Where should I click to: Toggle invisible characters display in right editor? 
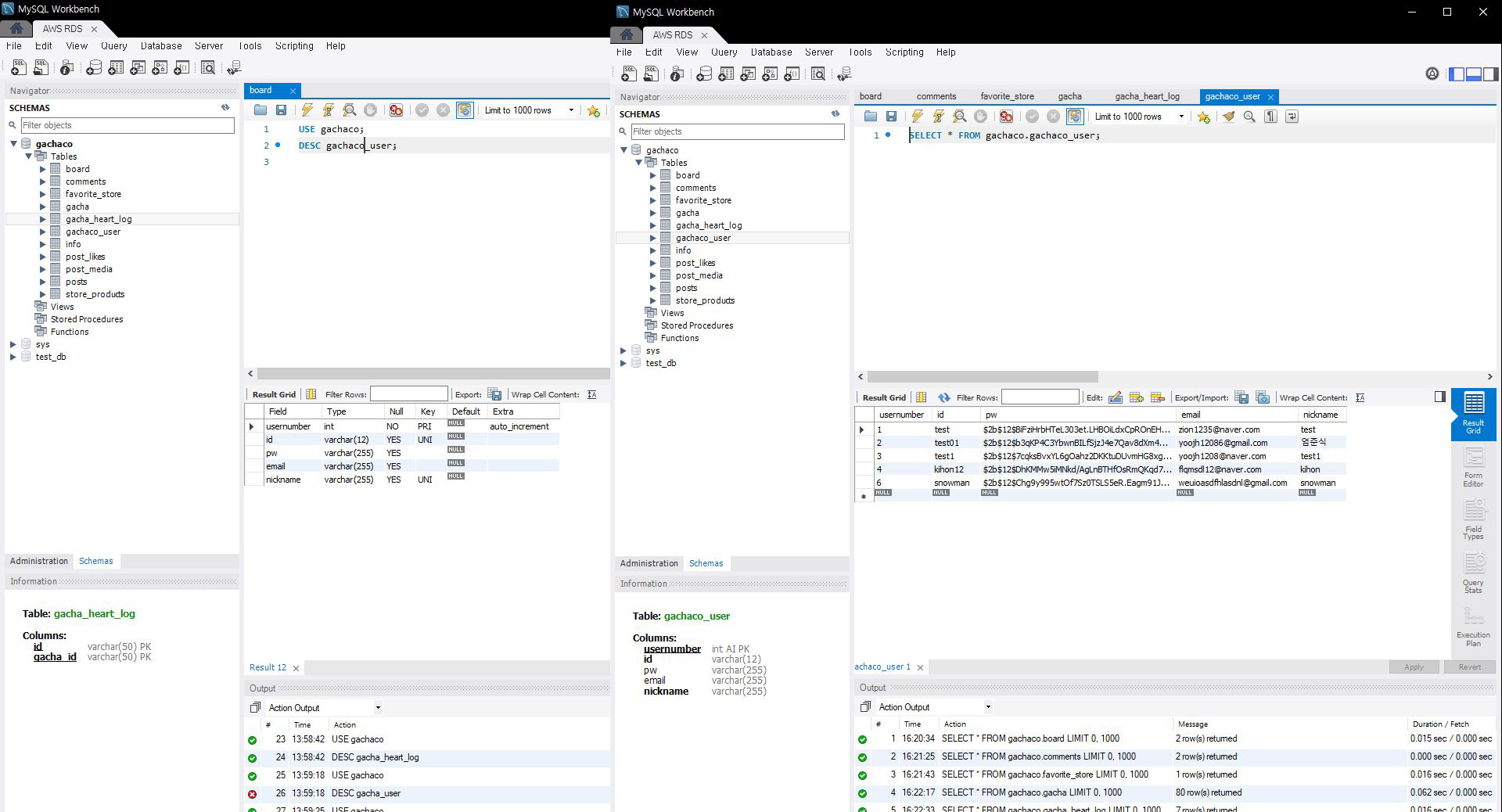(1270, 117)
